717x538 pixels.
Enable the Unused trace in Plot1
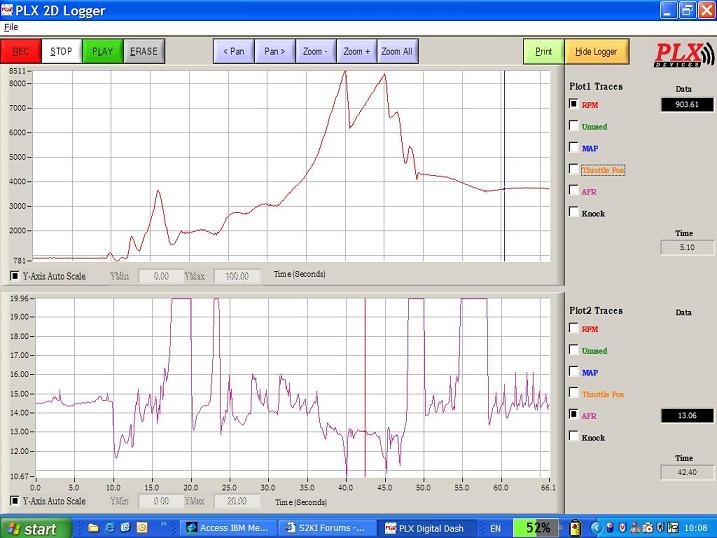click(x=573, y=125)
